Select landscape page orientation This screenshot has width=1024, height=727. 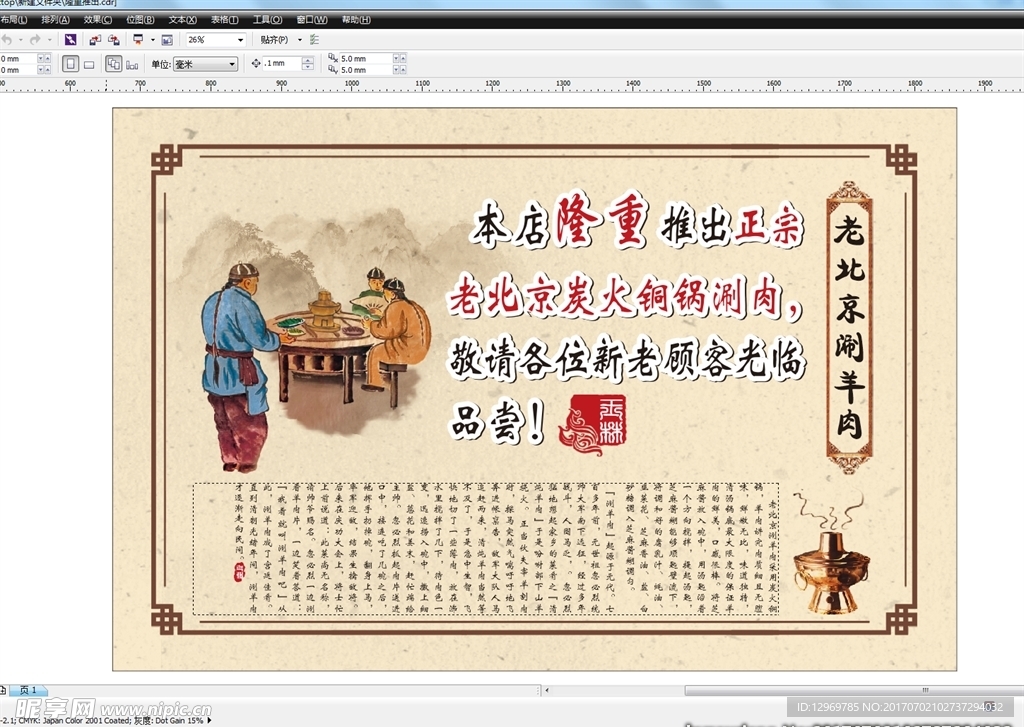(x=89, y=64)
